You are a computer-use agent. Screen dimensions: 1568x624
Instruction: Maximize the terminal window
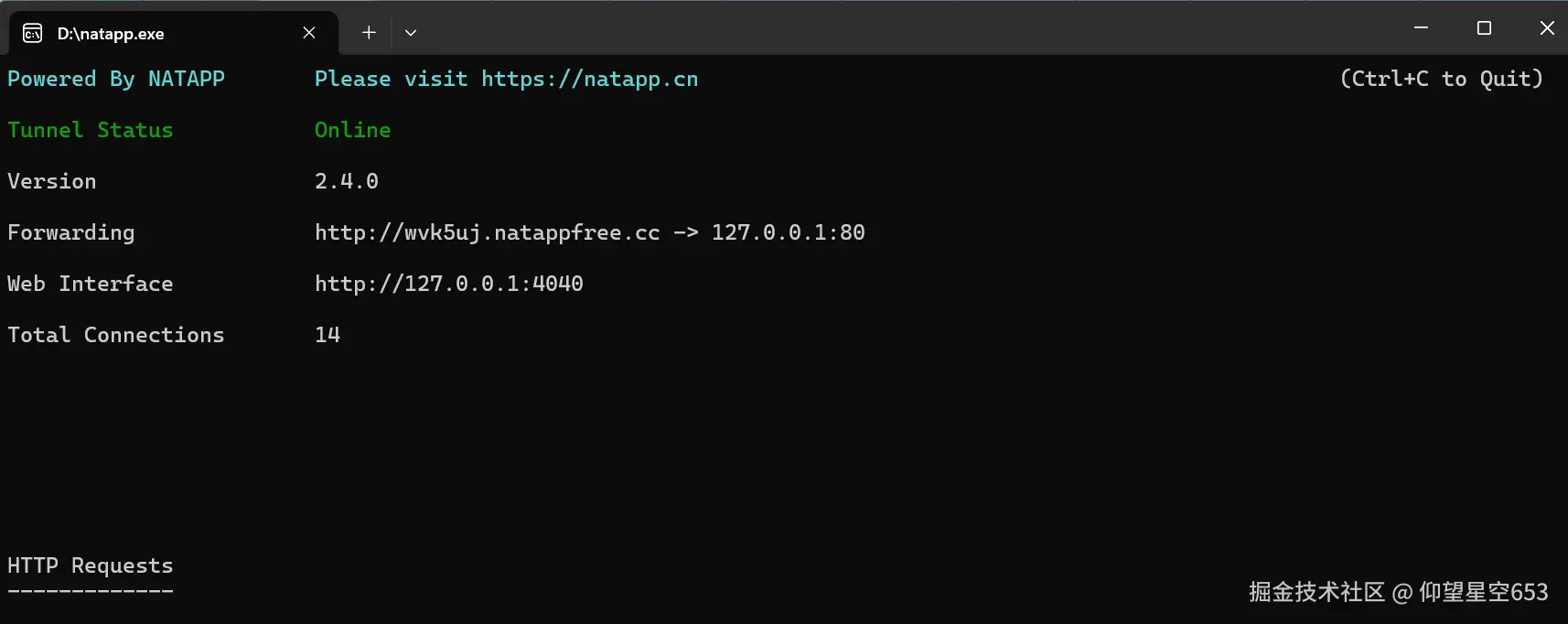(x=1484, y=28)
